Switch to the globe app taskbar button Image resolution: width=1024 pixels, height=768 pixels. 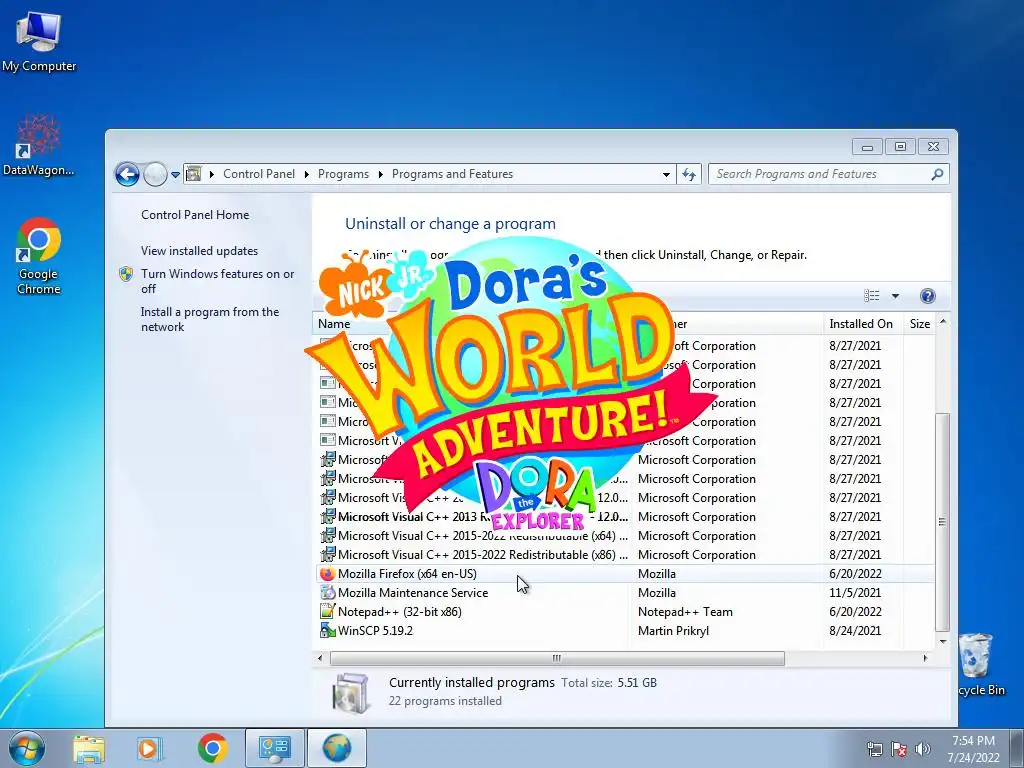tap(336, 748)
